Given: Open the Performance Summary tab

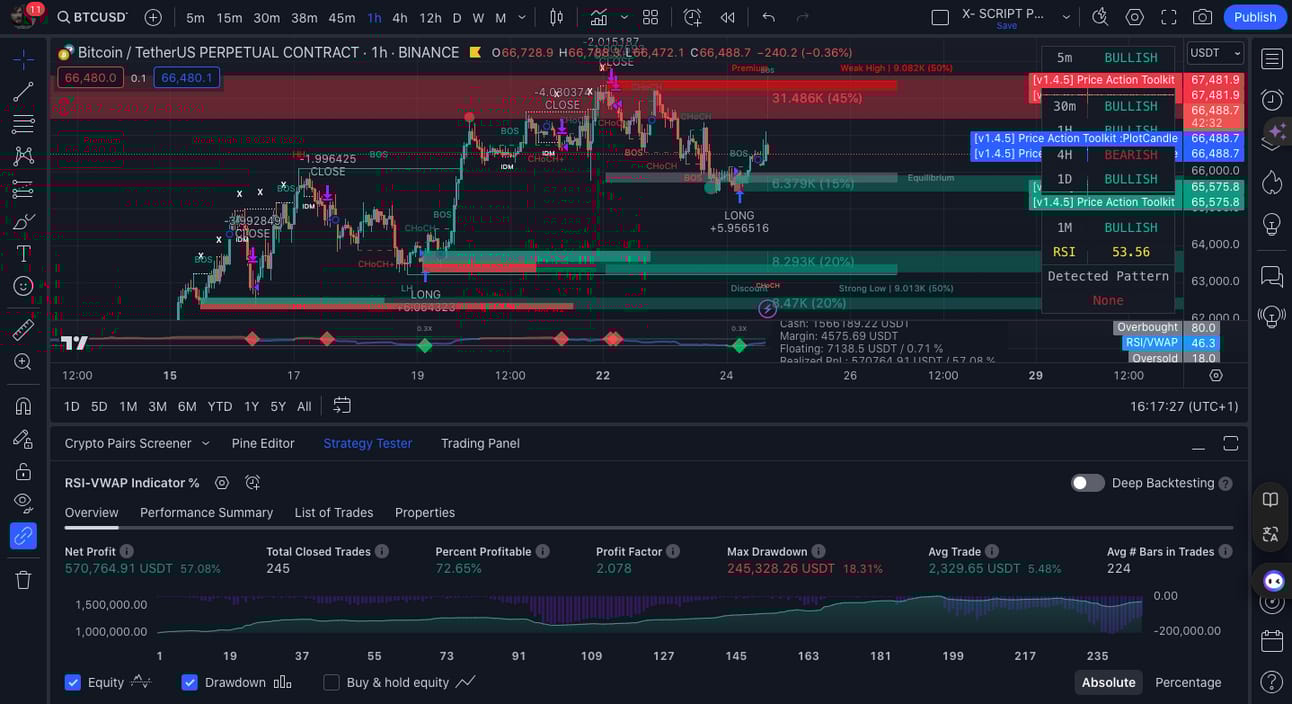Looking at the screenshot, I should tap(206, 512).
